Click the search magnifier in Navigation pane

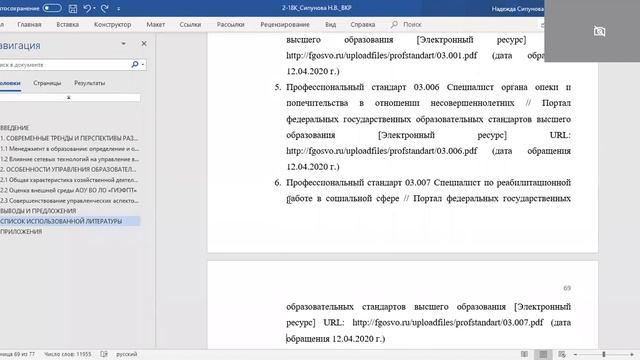(x=135, y=64)
